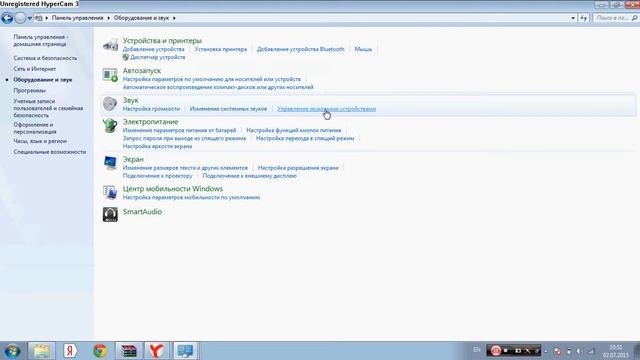Click HyperCam red pause button in taskbar
640x360 pixels.
[x=496, y=351]
